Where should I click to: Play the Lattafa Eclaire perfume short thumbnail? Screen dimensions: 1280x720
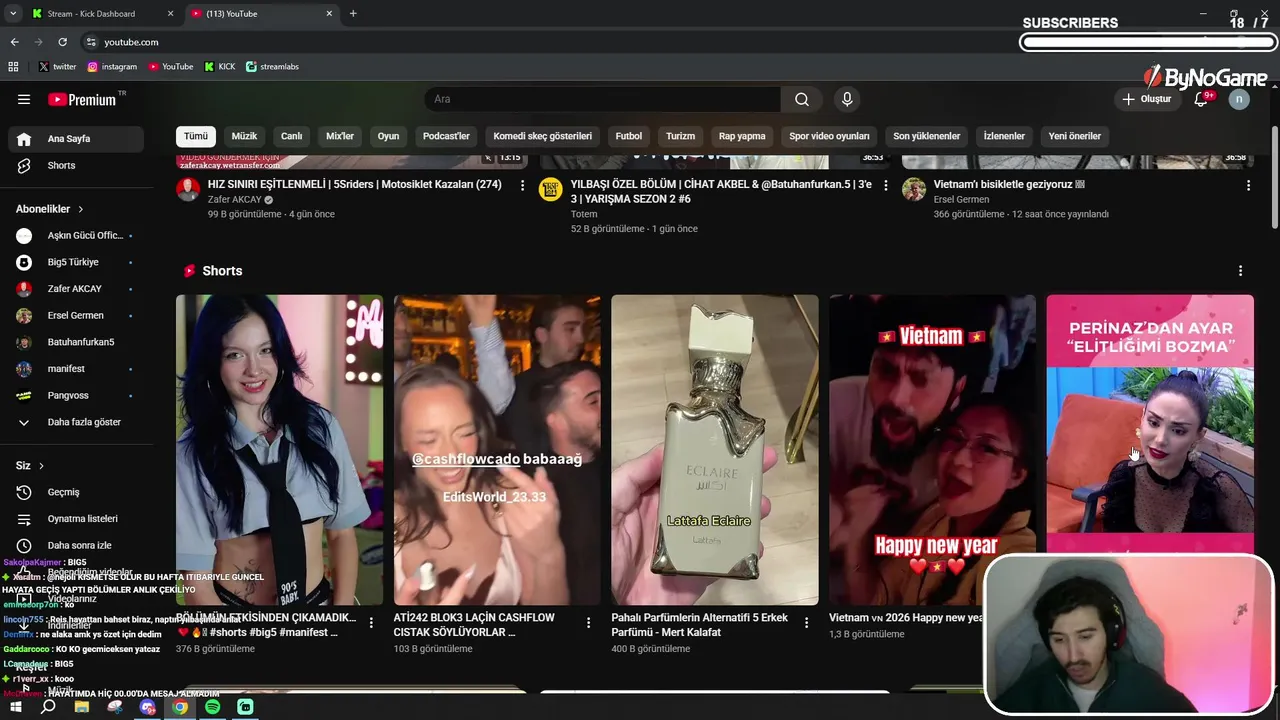click(714, 450)
